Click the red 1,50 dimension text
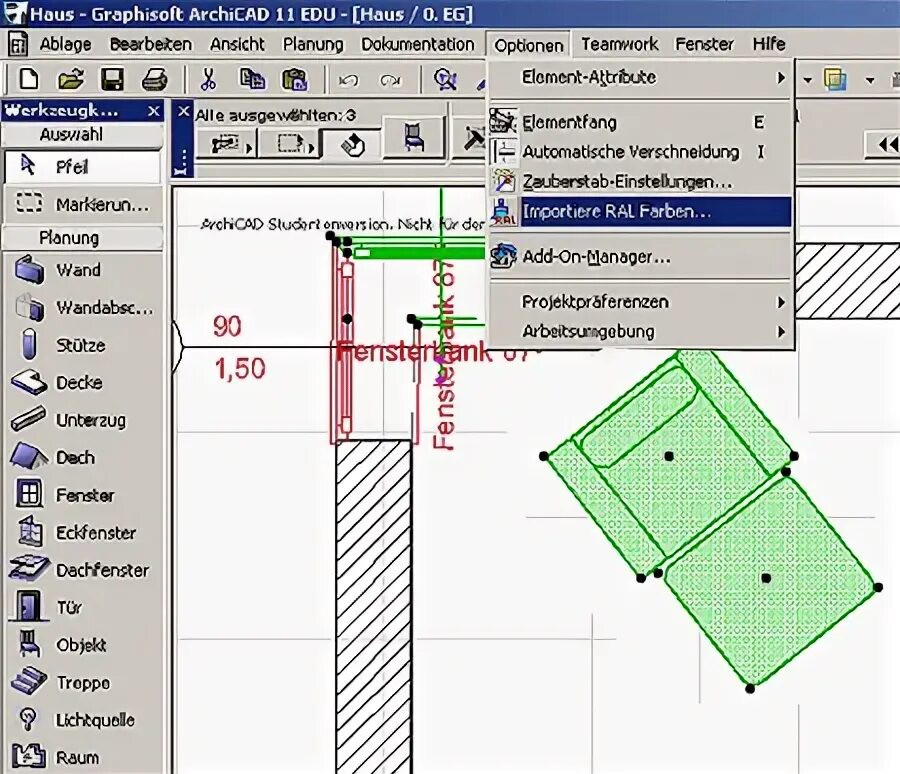 (x=240, y=369)
